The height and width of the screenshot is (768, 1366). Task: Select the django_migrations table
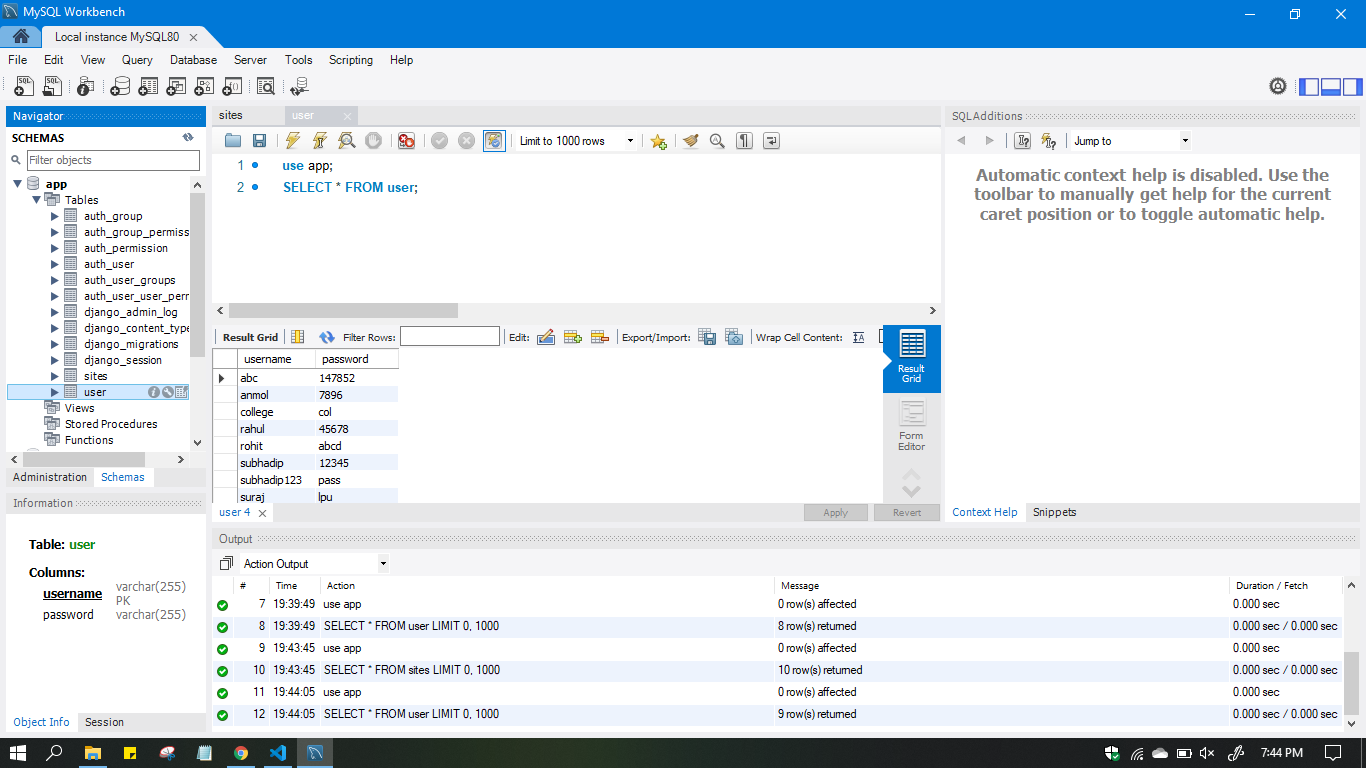pos(131,344)
